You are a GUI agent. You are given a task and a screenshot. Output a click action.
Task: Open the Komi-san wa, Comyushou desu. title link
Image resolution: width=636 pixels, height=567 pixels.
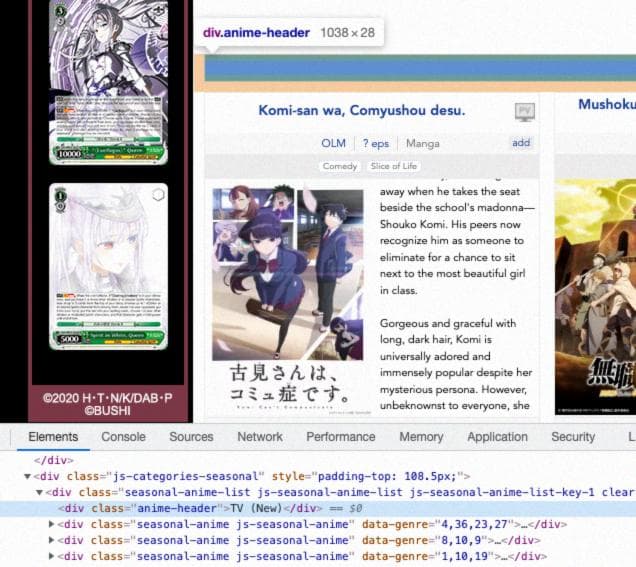pos(361,110)
